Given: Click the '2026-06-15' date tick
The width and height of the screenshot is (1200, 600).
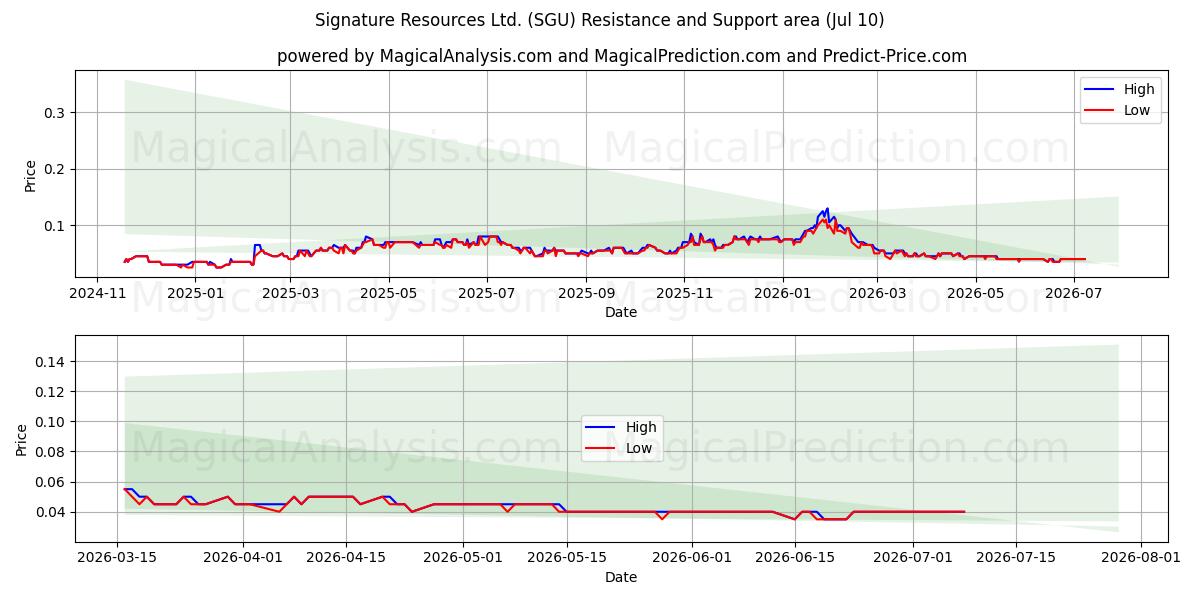Looking at the screenshot, I should (x=797, y=558).
